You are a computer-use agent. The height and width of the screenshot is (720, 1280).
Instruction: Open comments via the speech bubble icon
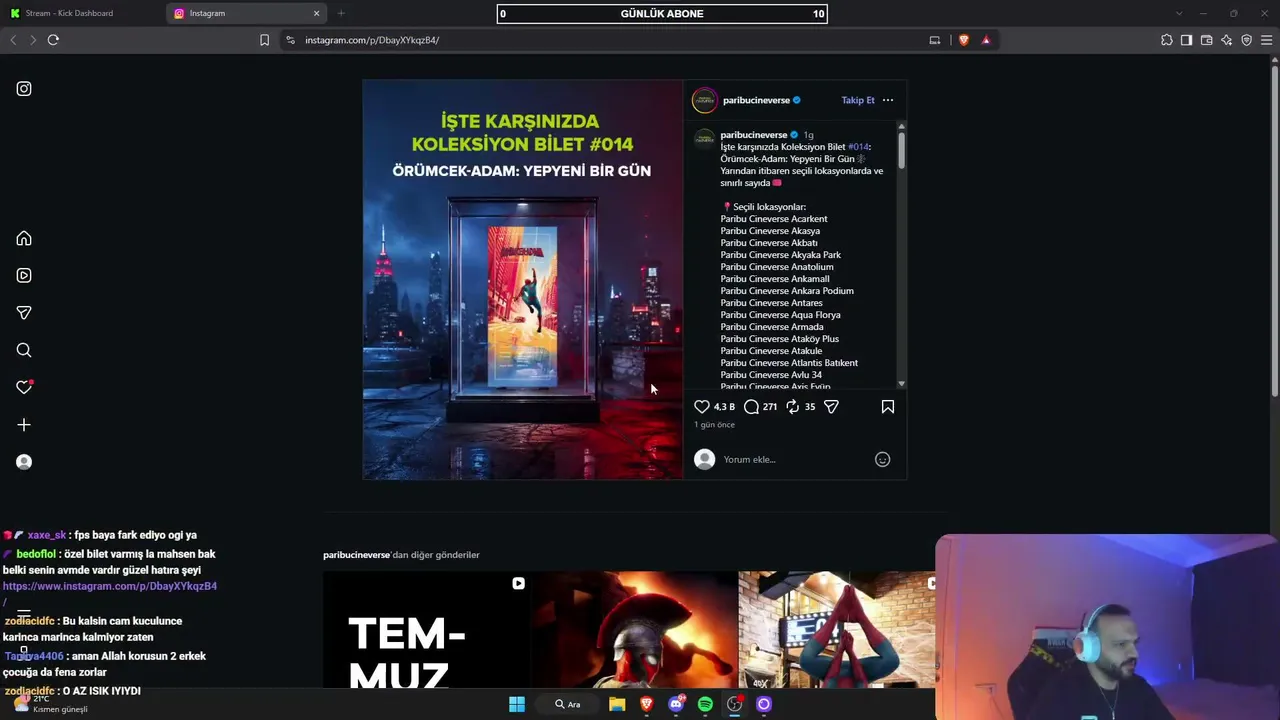[x=752, y=407]
